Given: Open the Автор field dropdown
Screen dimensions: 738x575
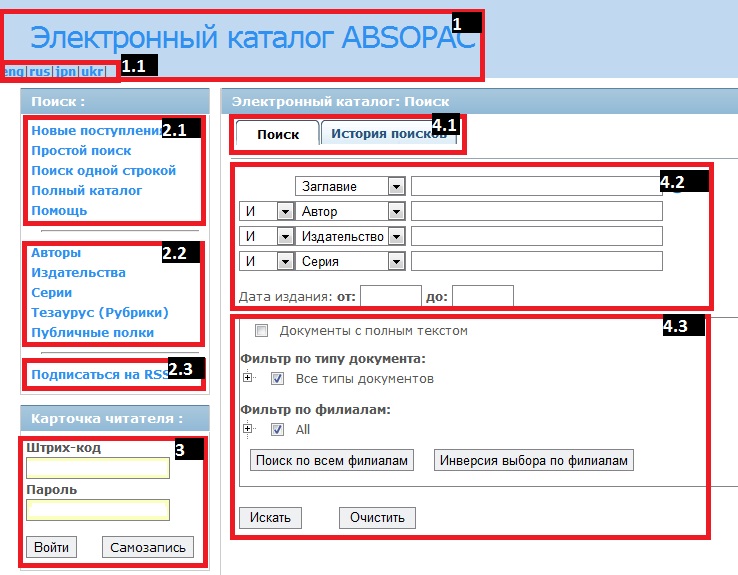Looking at the screenshot, I should (x=396, y=212).
